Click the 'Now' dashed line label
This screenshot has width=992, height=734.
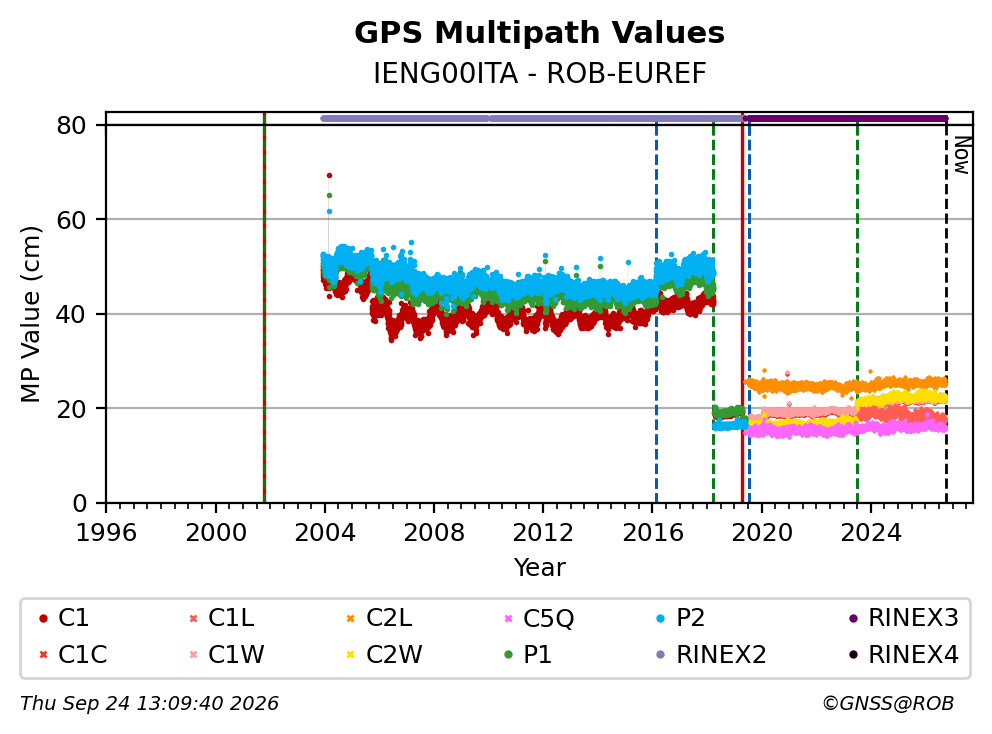(962, 155)
